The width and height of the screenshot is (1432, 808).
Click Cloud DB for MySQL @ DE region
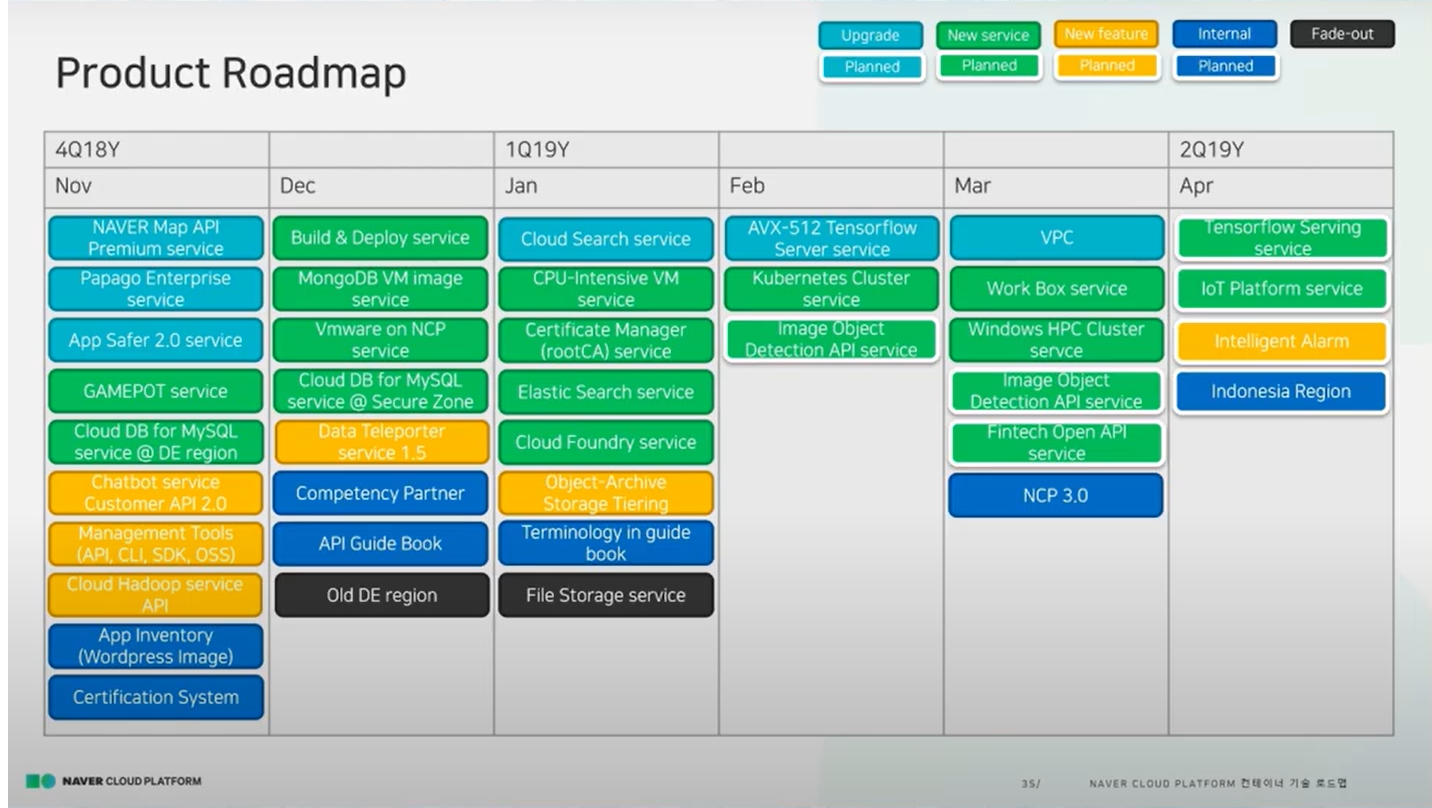156,442
